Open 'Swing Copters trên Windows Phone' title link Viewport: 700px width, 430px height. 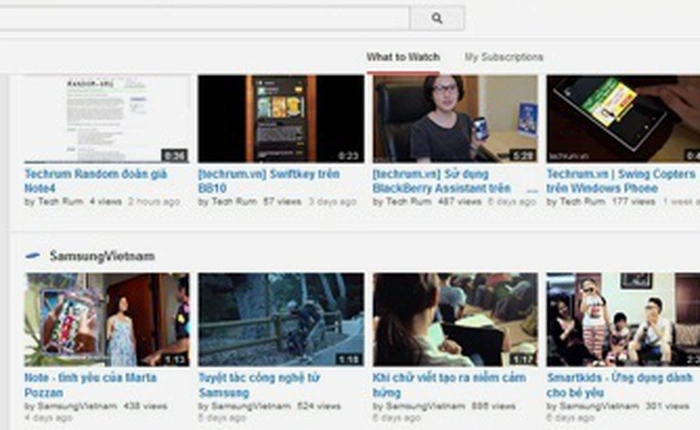621,181
